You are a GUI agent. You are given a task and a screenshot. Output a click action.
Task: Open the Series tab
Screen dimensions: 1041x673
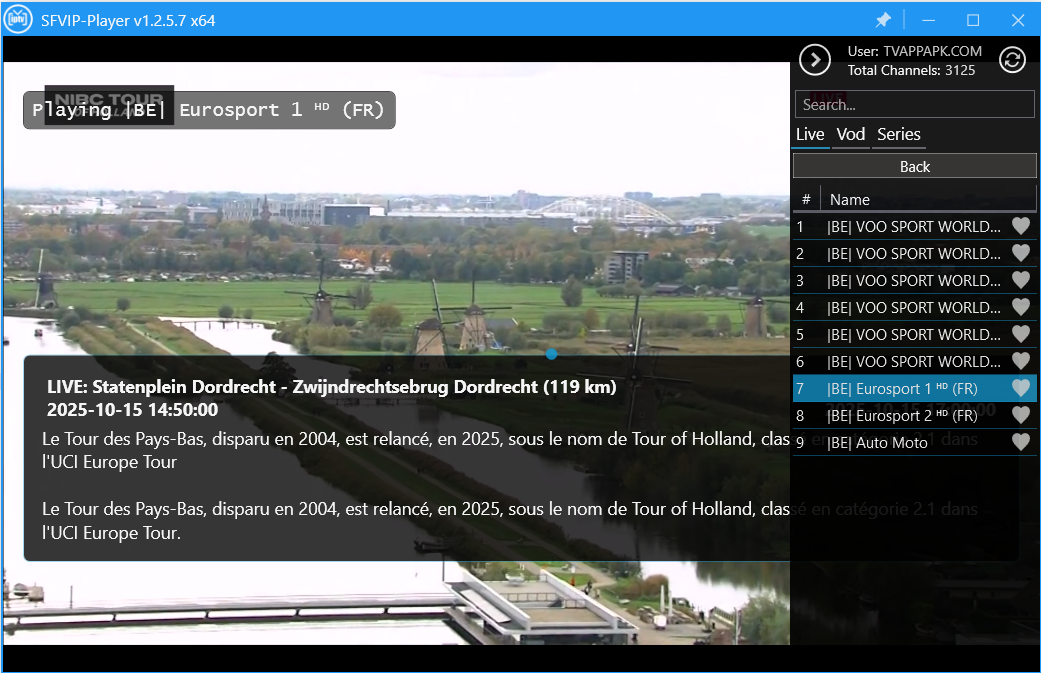coord(898,134)
